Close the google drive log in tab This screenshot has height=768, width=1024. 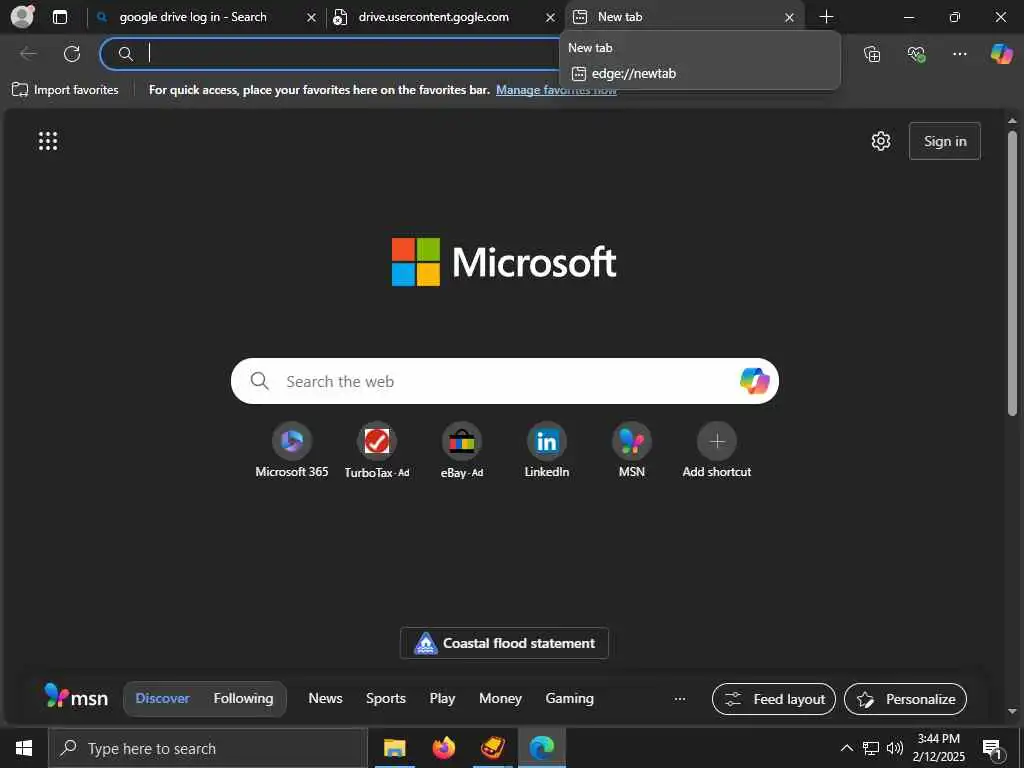[x=312, y=18]
